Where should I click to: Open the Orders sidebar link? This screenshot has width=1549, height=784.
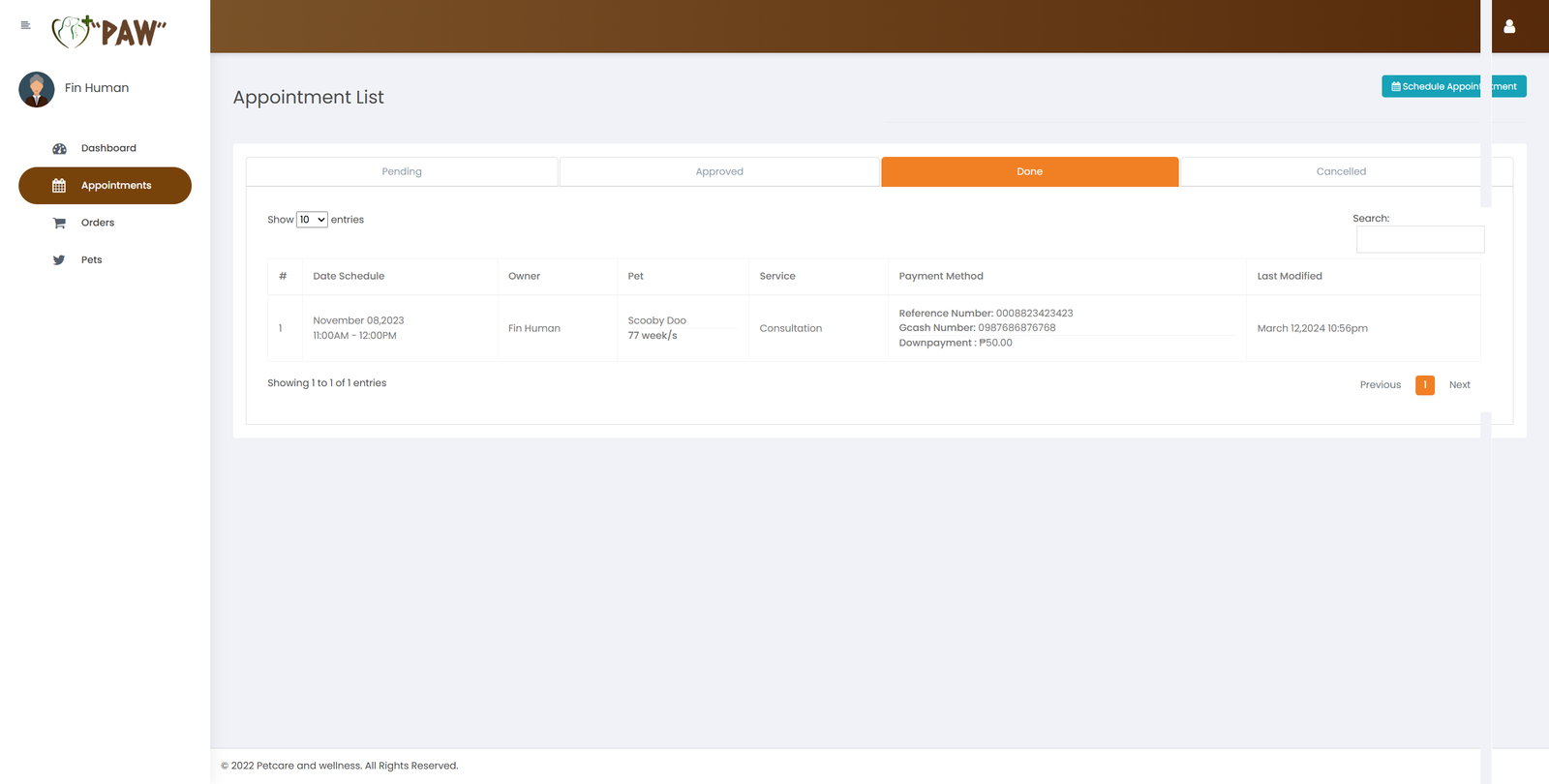[98, 224]
